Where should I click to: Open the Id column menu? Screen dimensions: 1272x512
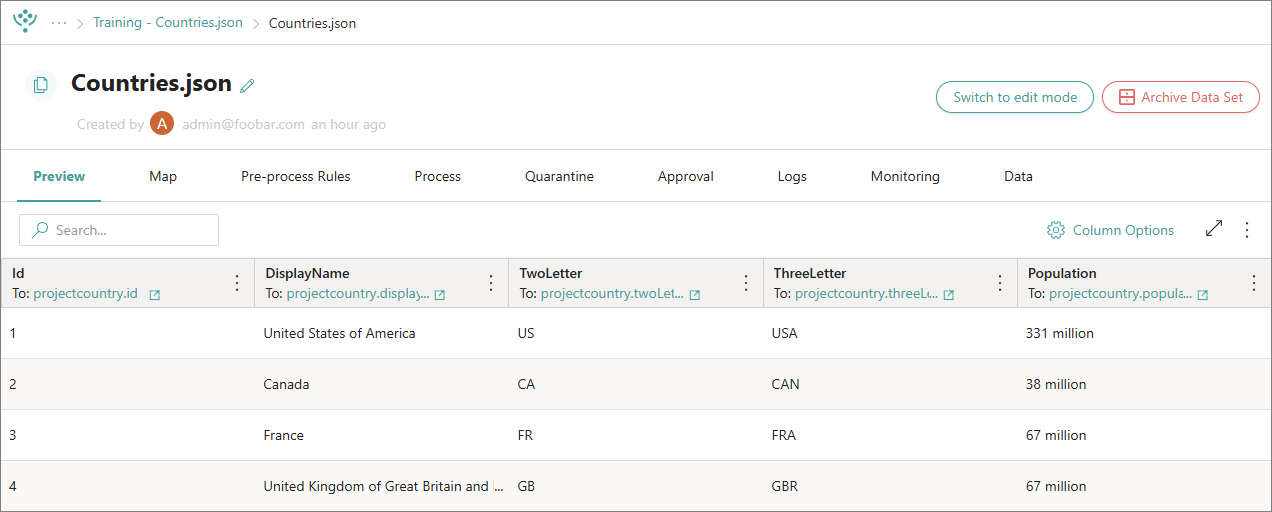pos(237,283)
